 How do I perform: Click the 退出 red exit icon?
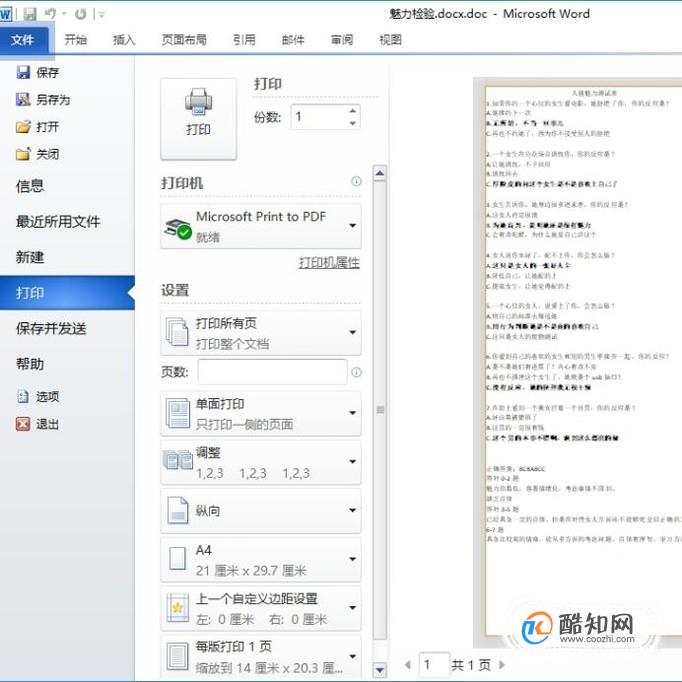(x=23, y=424)
